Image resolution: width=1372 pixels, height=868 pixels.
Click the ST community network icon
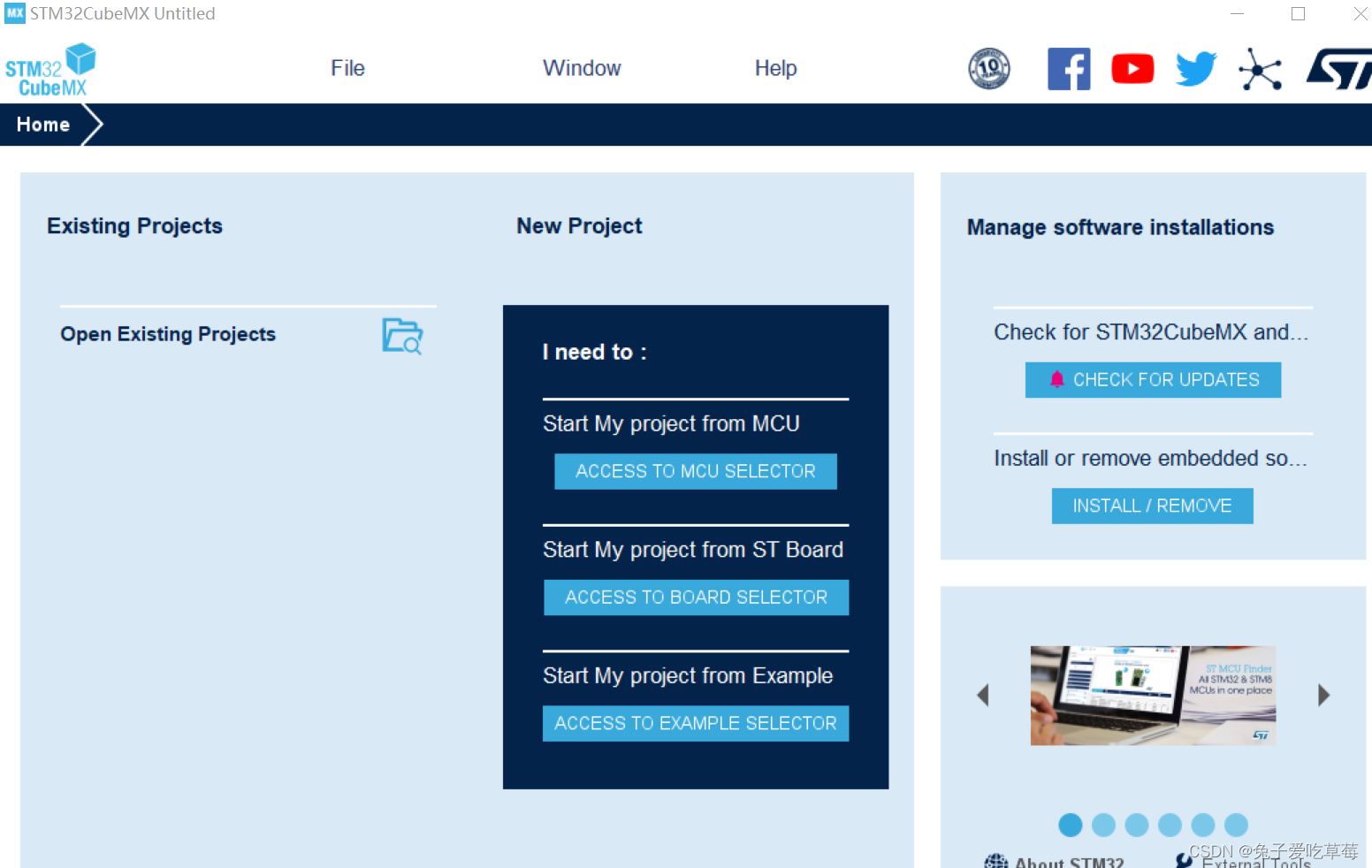tap(1260, 69)
